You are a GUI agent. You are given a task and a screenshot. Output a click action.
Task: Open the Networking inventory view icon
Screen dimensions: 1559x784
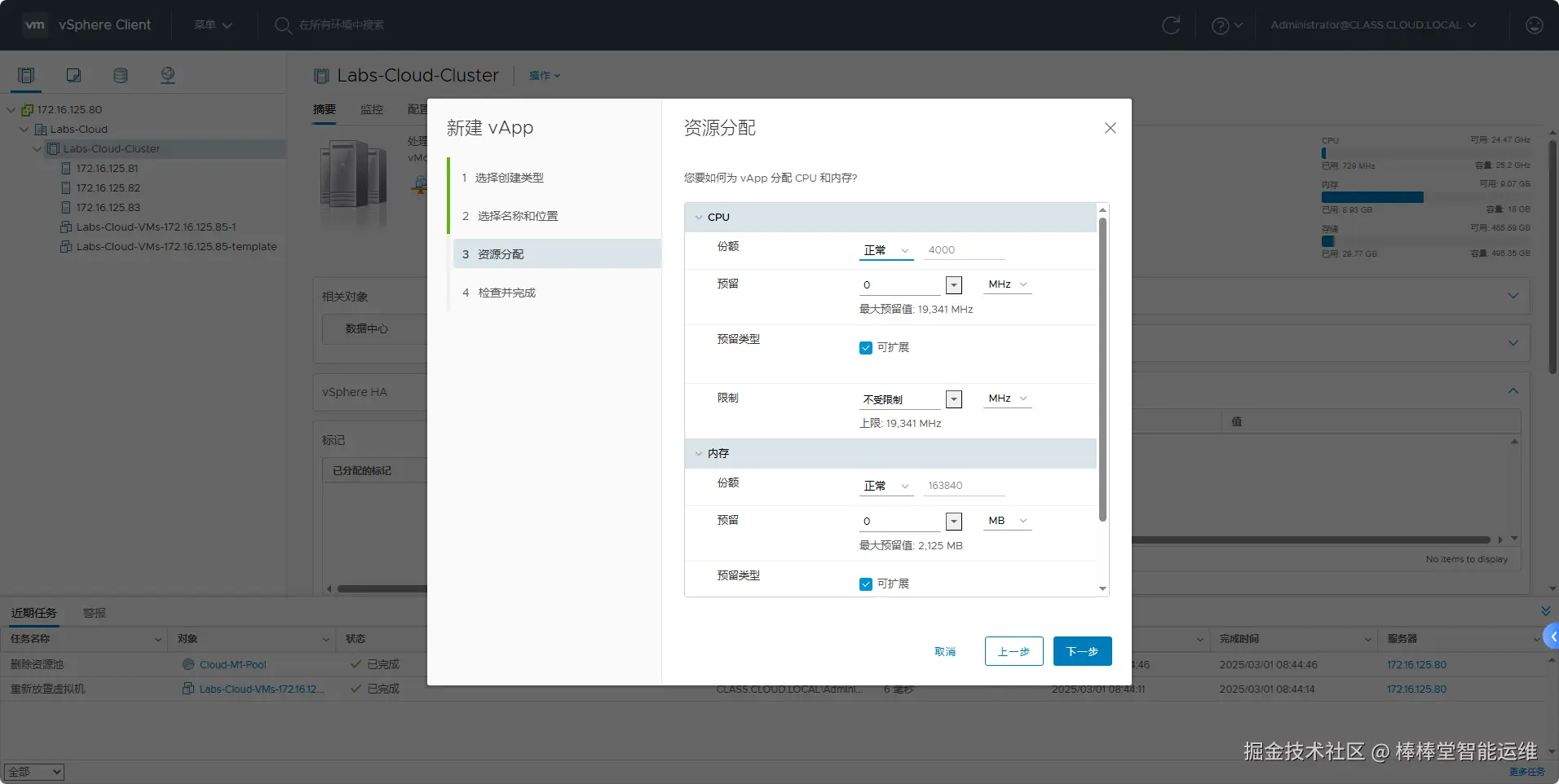tap(168, 76)
